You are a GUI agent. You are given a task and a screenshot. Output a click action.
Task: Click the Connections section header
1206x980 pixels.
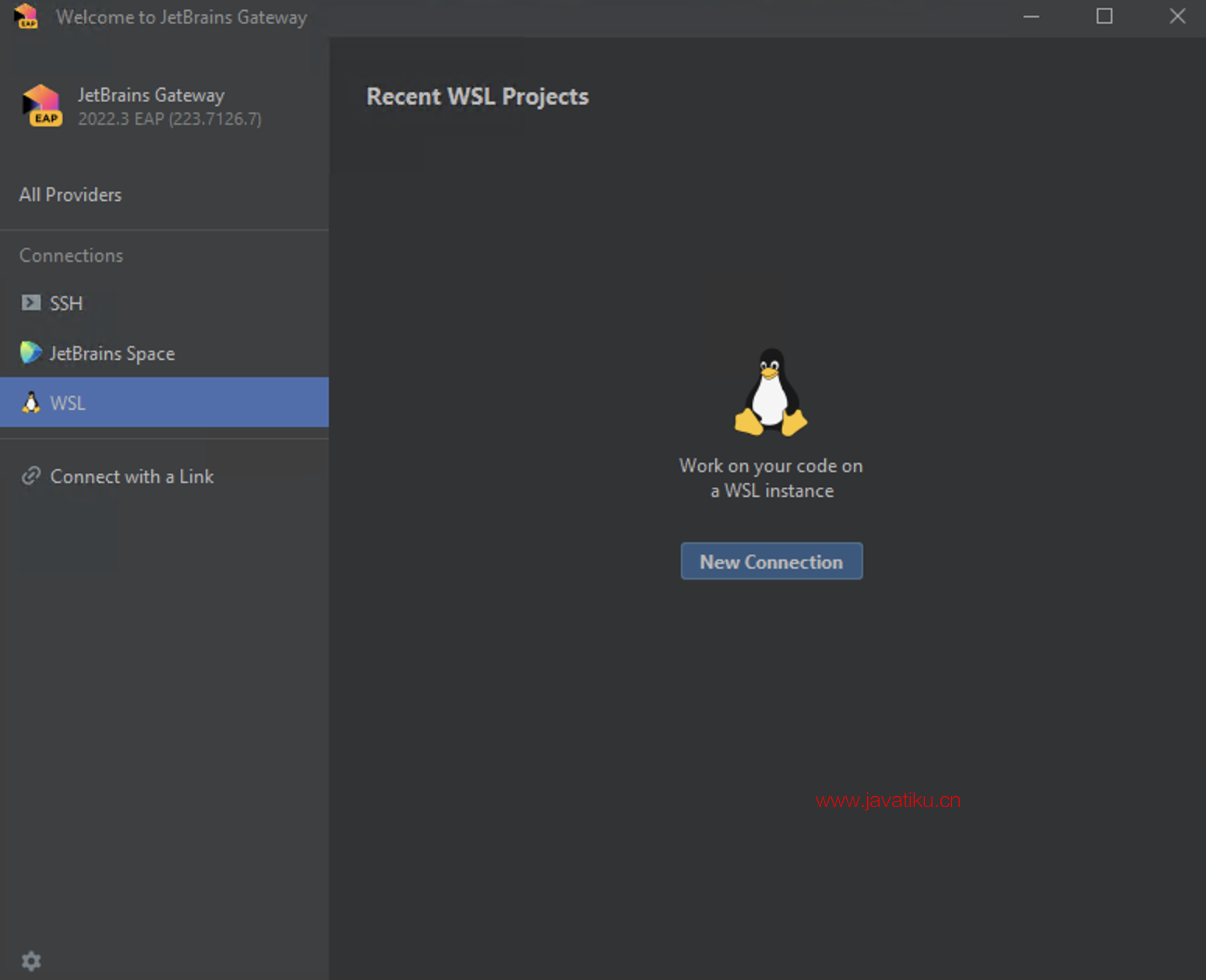71,256
